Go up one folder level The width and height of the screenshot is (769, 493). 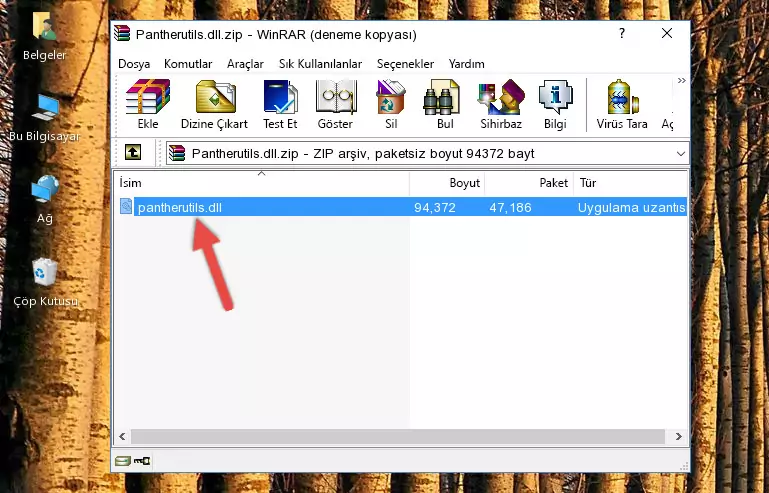(133, 153)
